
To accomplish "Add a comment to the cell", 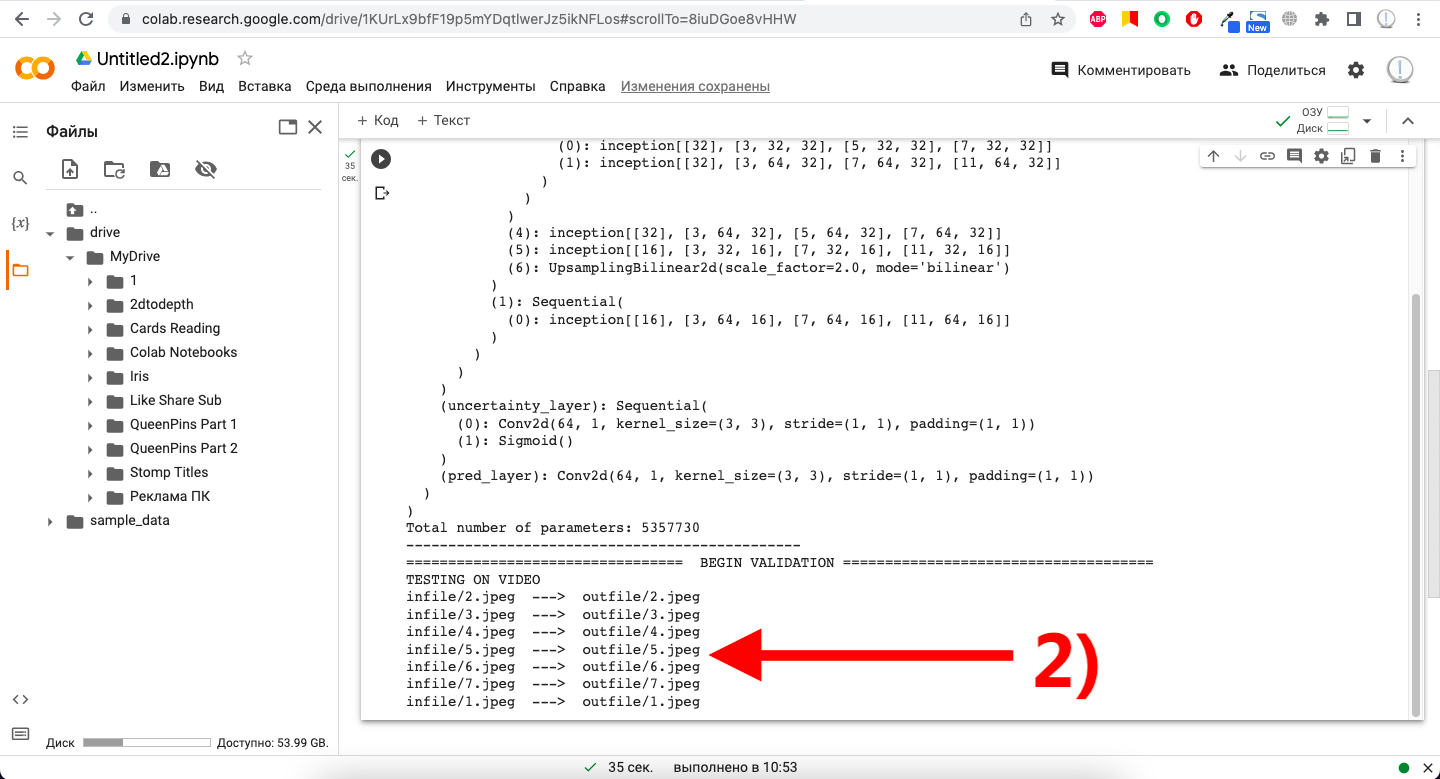I will tap(1294, 156).
